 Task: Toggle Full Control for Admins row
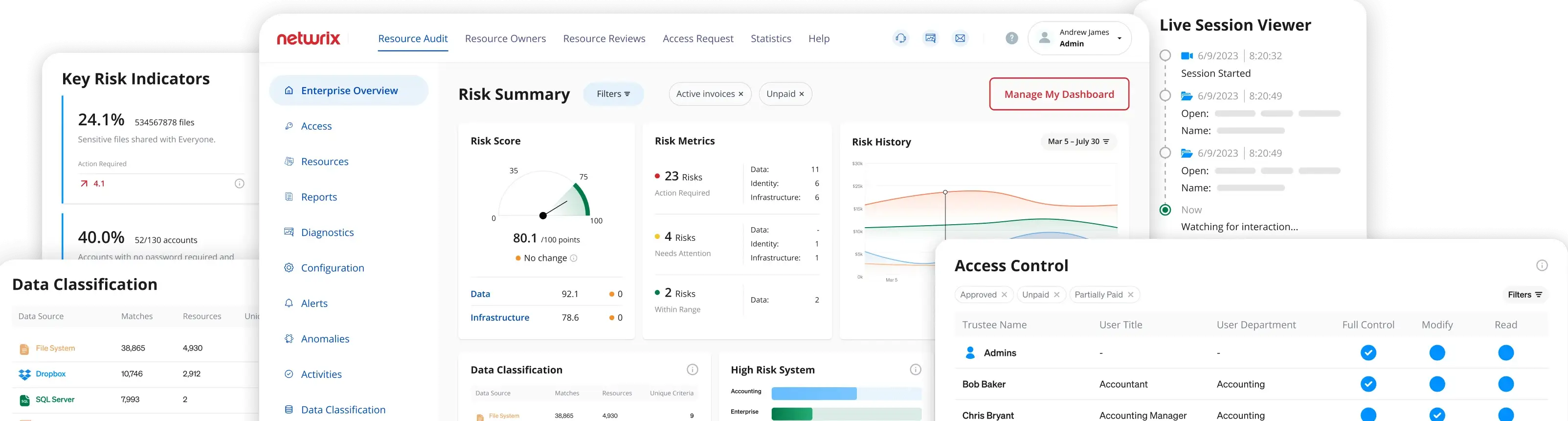pyautogui.click(x=1368, y=353)
